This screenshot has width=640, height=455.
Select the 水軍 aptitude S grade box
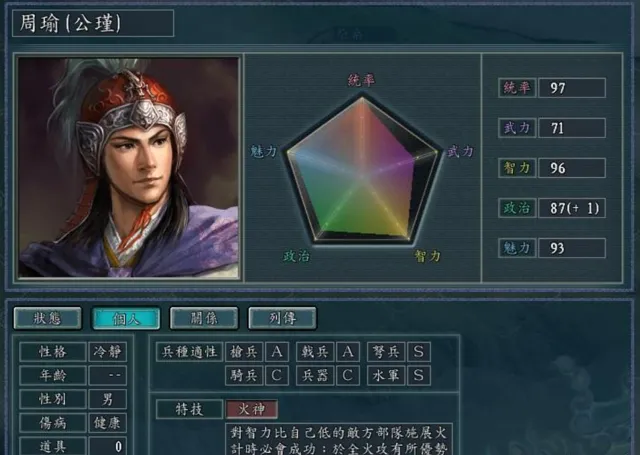tap(418, 375)
